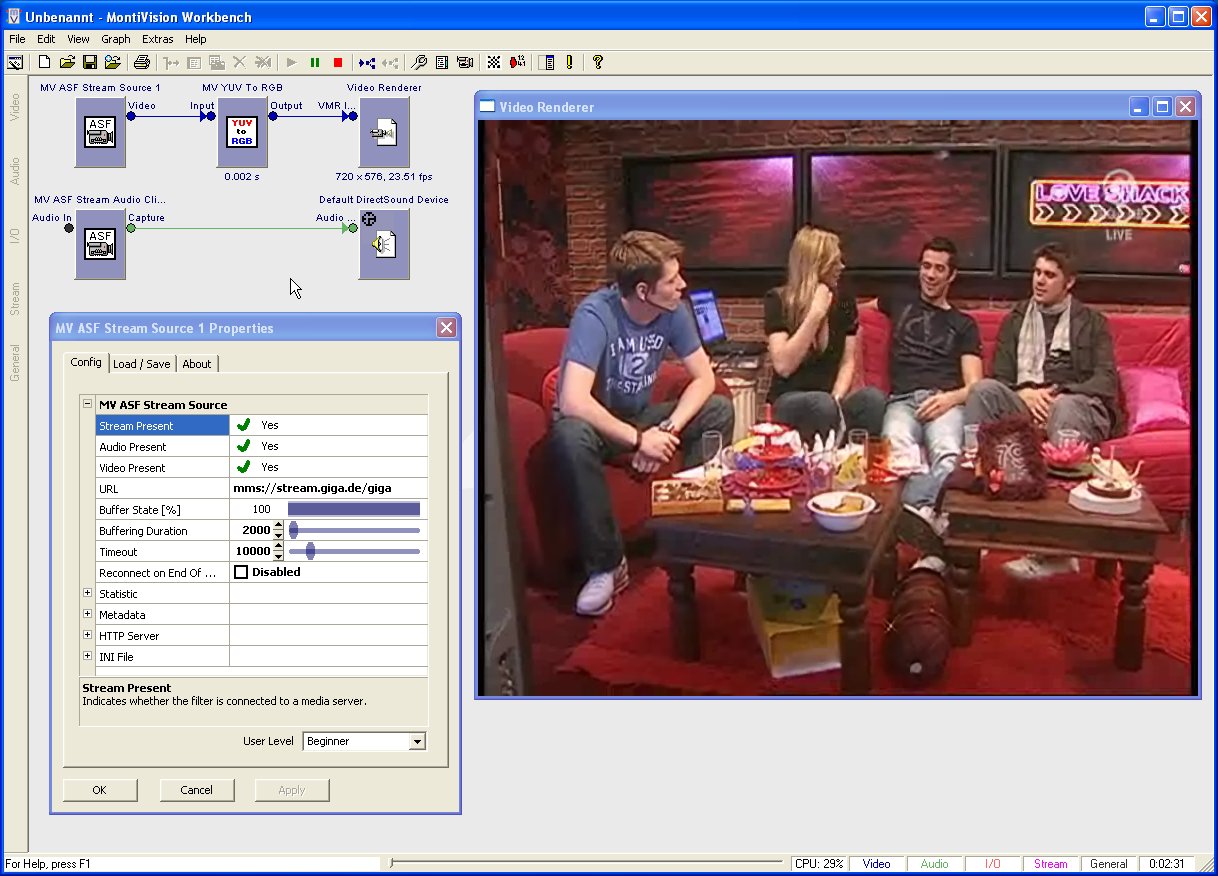This screenshot has width=1218, height=876.
Task: Select the MV YUV To RGB filter node
Action: [x=243, y=132]
